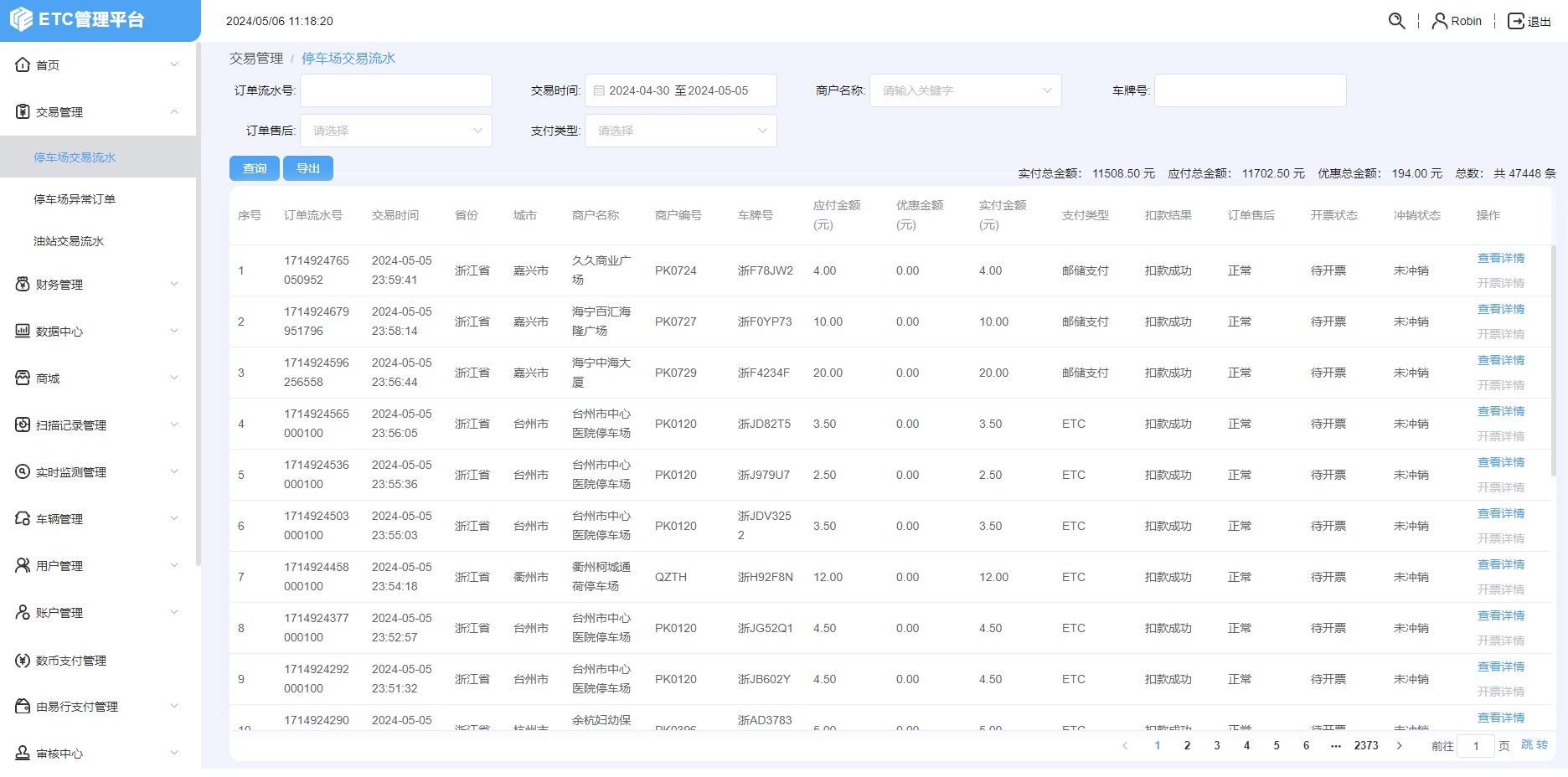Viewport: 1568px width, 777px height.
Task: Click plate number 浙JG52Q1 cell
Action: [x=766, y=628]
